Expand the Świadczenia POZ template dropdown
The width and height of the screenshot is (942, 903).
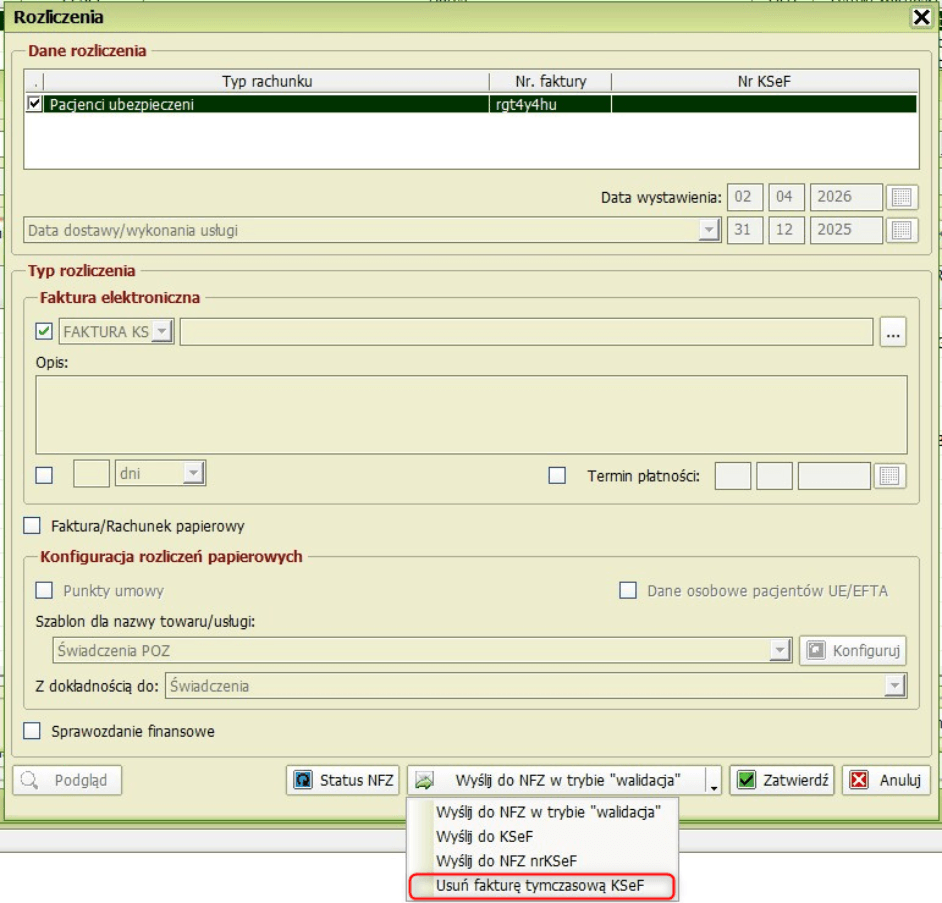[x=781, y=651]
